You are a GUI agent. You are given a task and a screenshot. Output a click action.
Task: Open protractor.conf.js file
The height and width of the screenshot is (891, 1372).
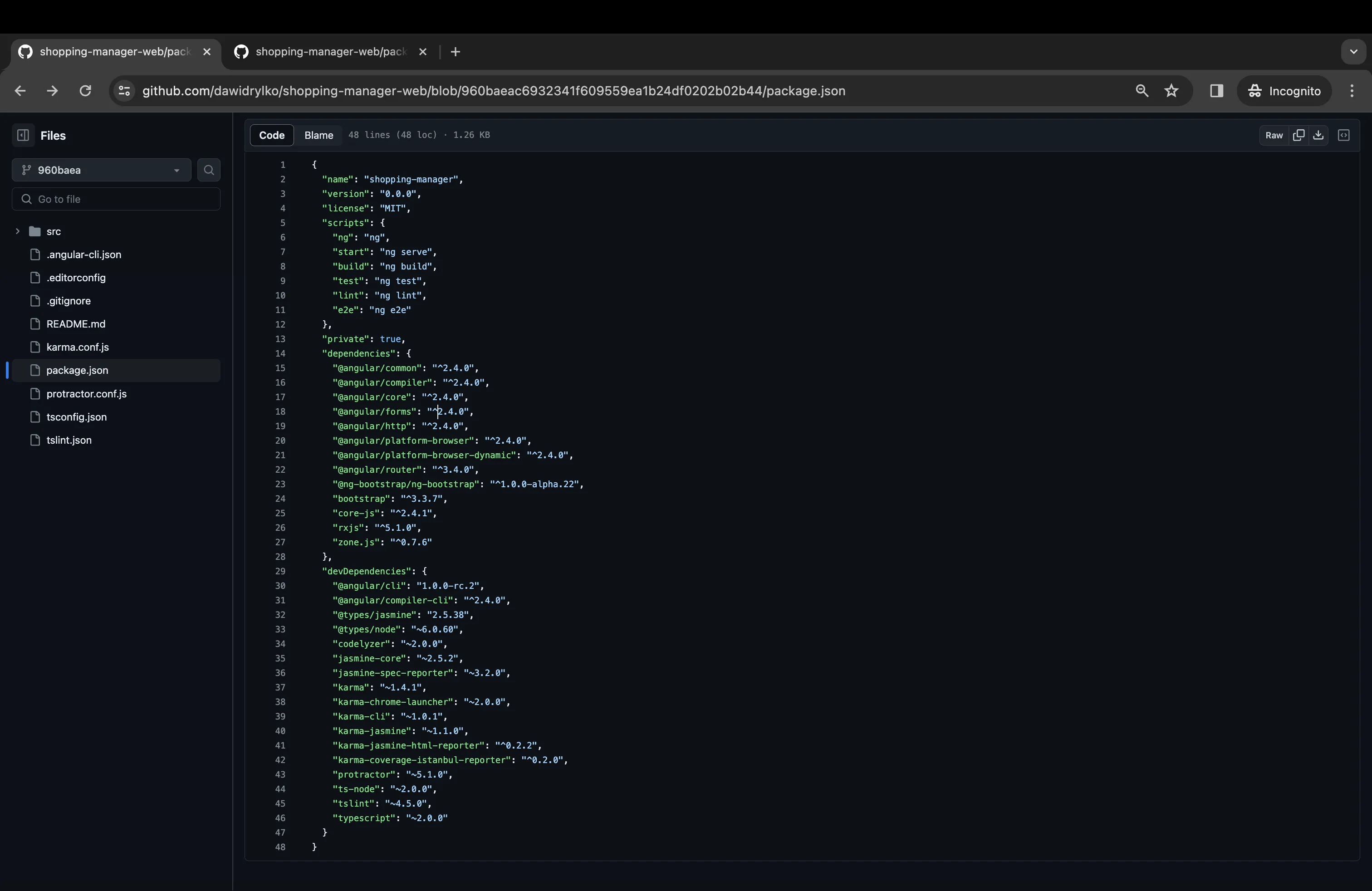(87, 394)
